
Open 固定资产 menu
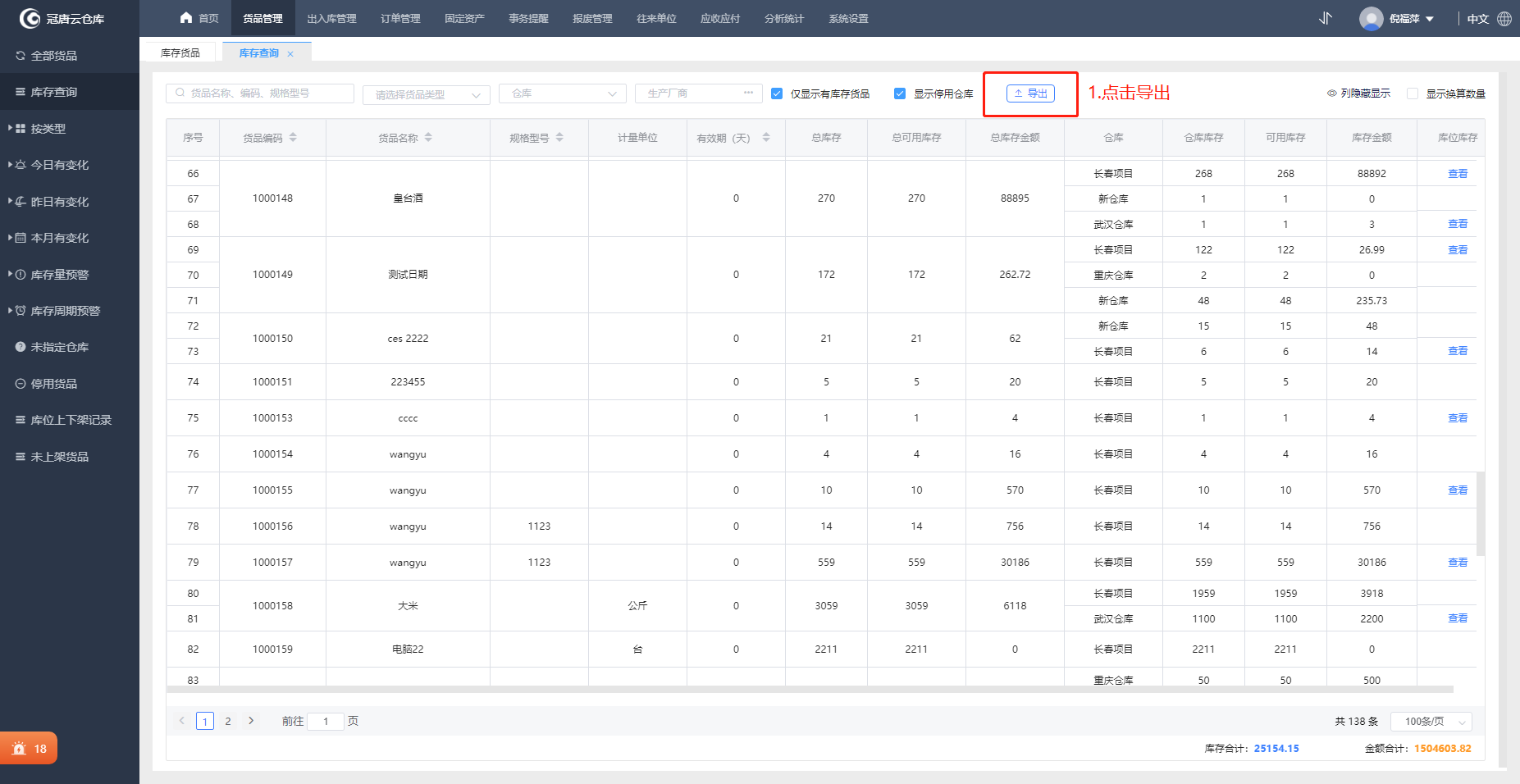click(464, 18)
